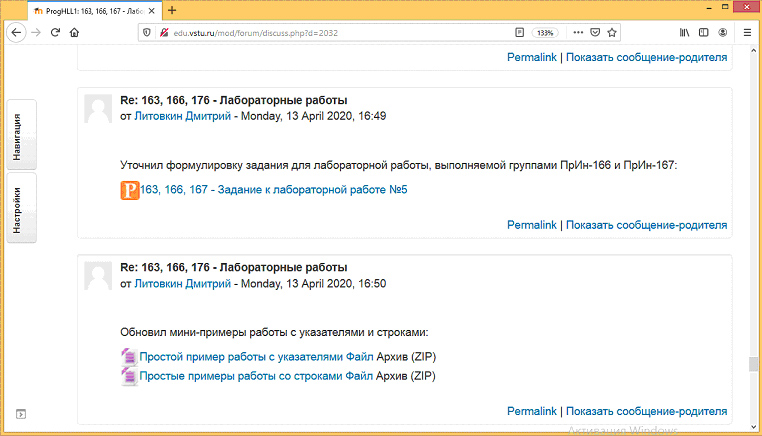
Task: Expand the Навигация side panel
Action: point(21,135)
